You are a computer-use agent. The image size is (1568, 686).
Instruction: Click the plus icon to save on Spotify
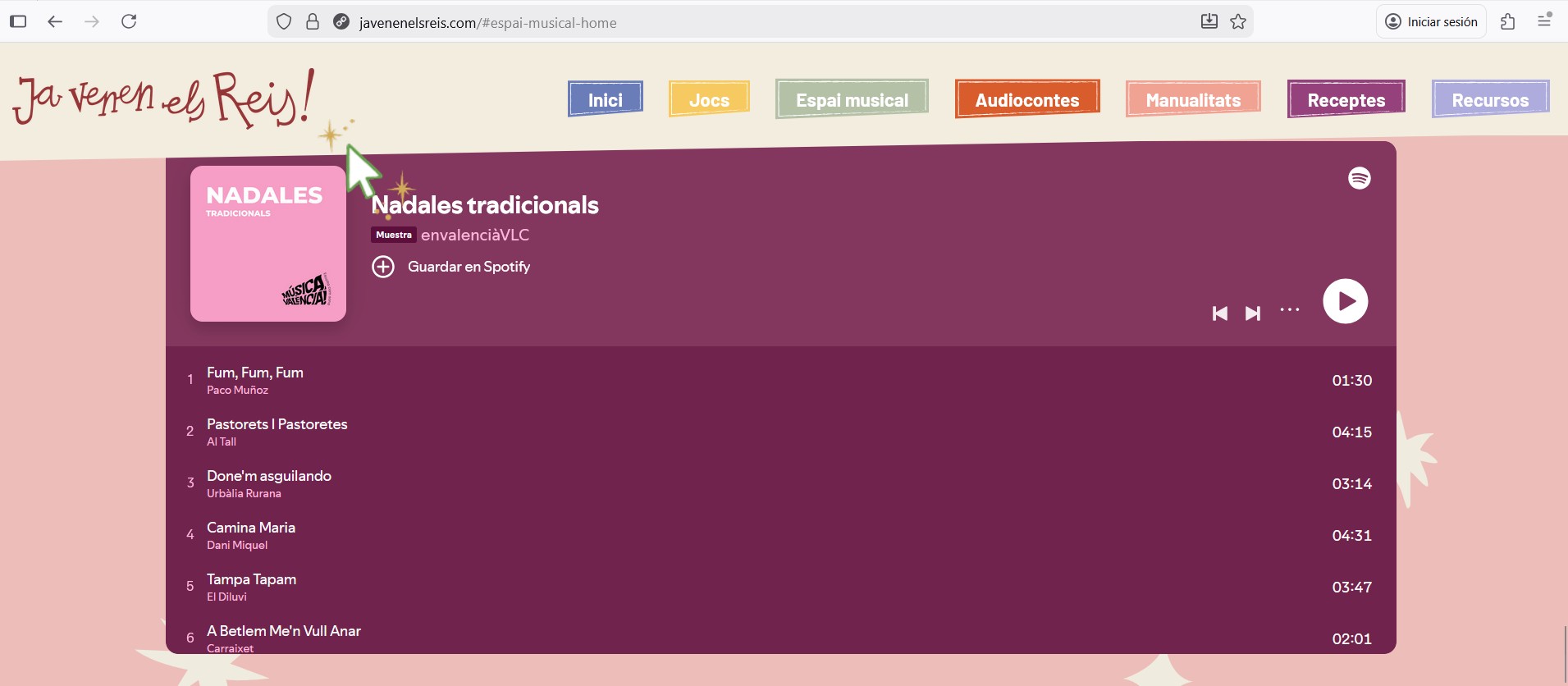click(383, 267)
